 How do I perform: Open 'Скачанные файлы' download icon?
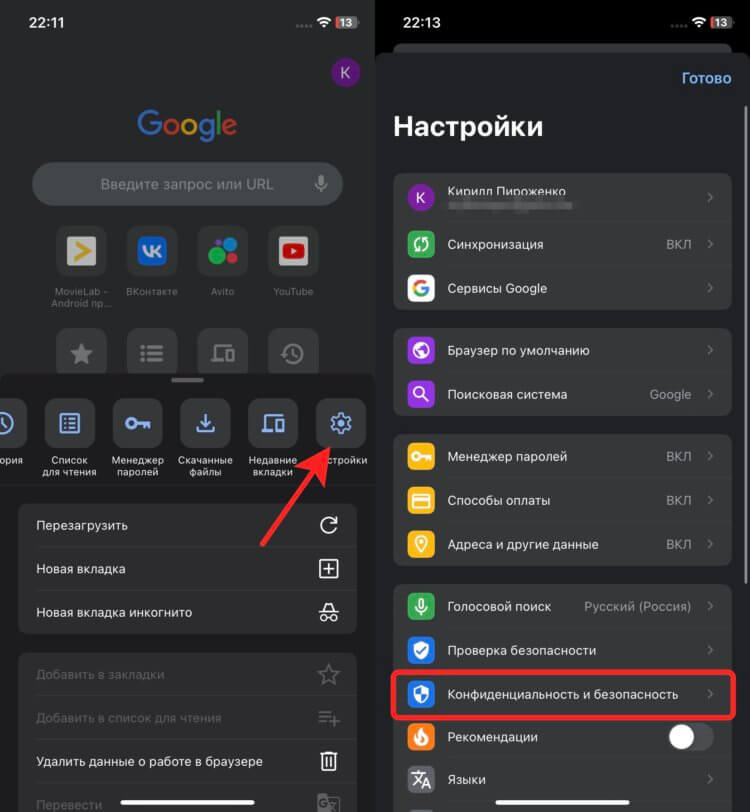pyautogui.click(x=205, y=423)
